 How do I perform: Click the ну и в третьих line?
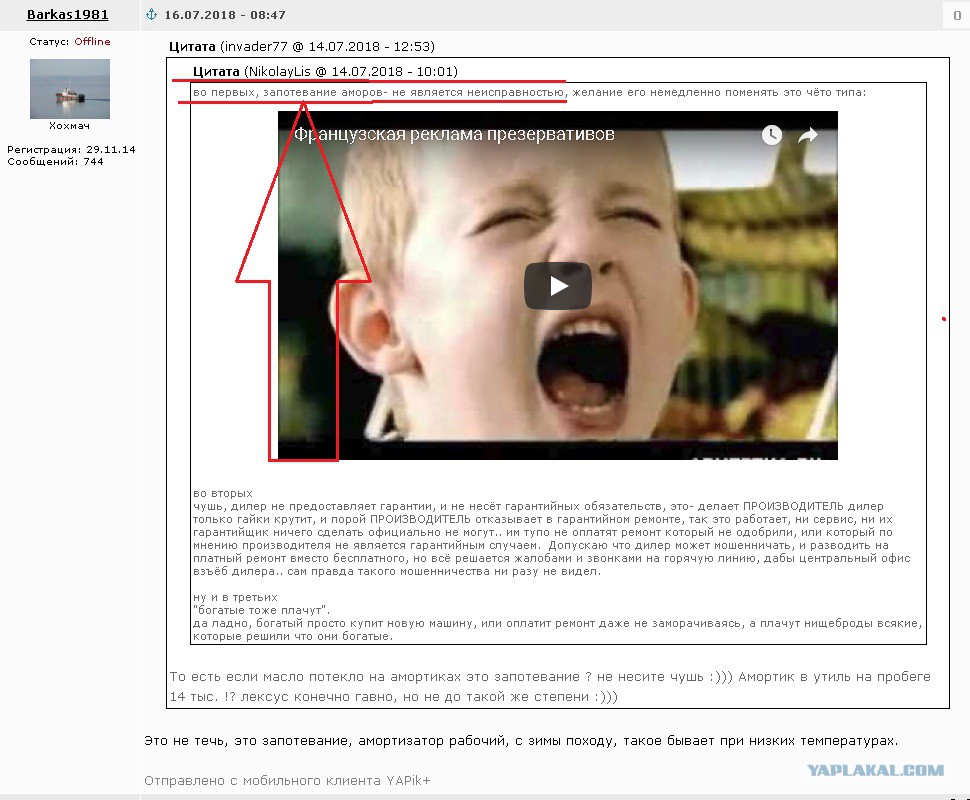coord(235,597)
